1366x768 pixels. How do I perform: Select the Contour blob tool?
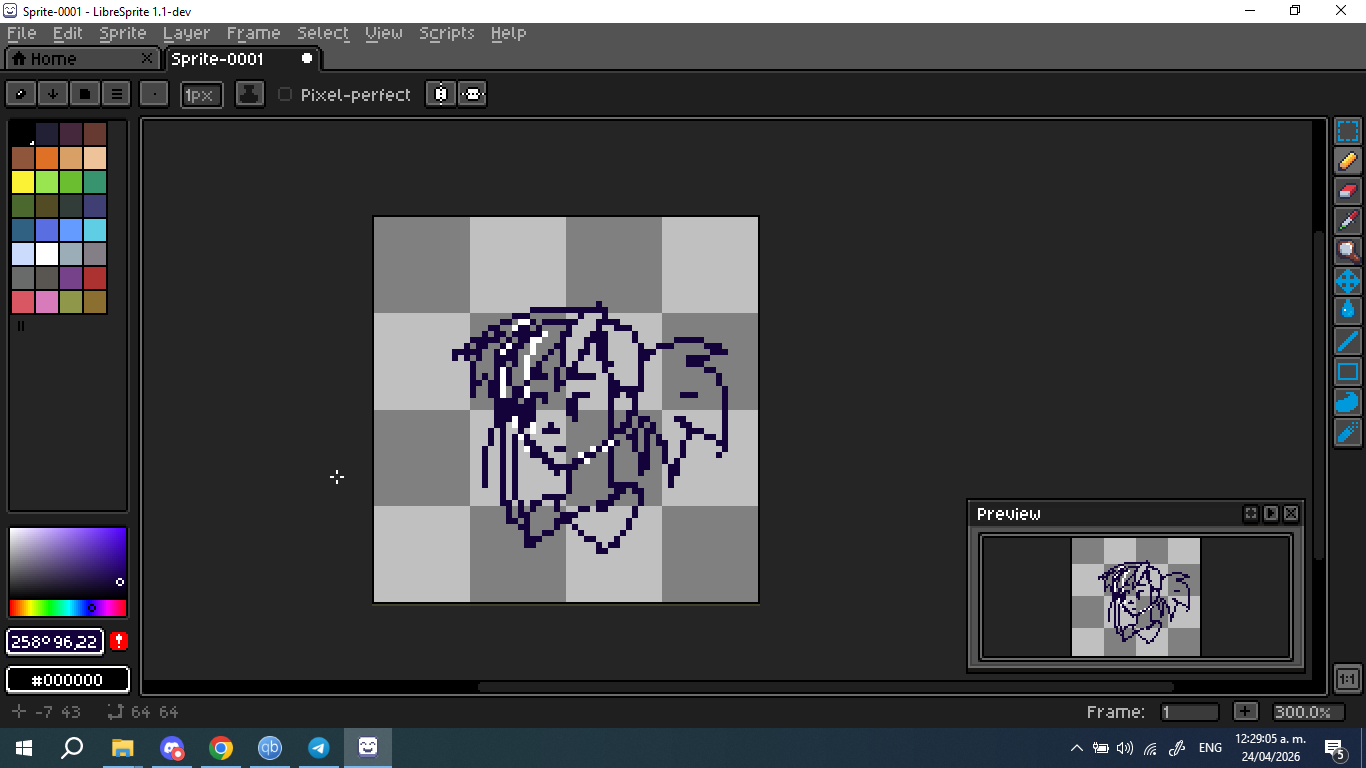click(x=1348, y=401)
